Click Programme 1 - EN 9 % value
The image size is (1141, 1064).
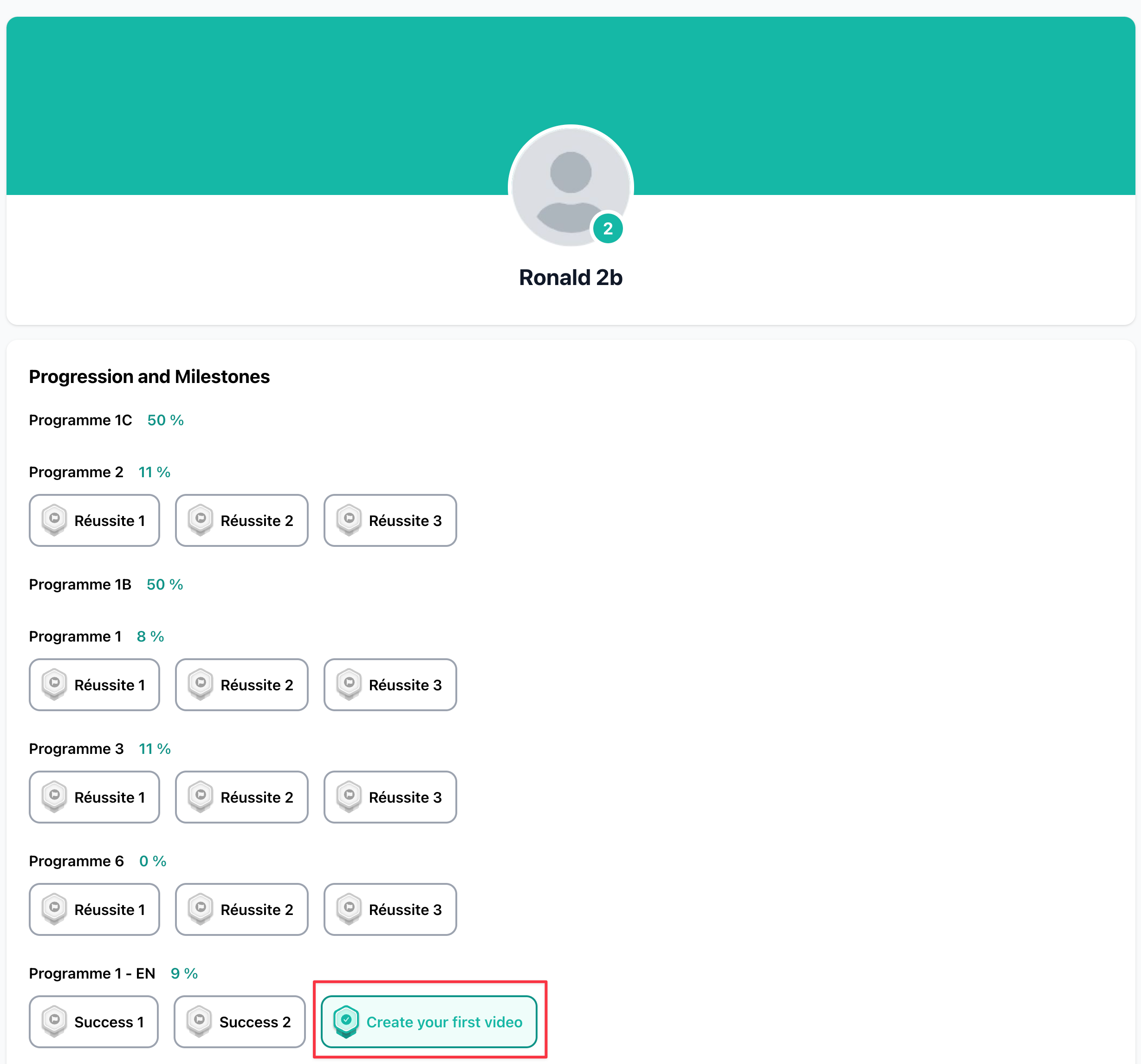click(x=184, y=974)
